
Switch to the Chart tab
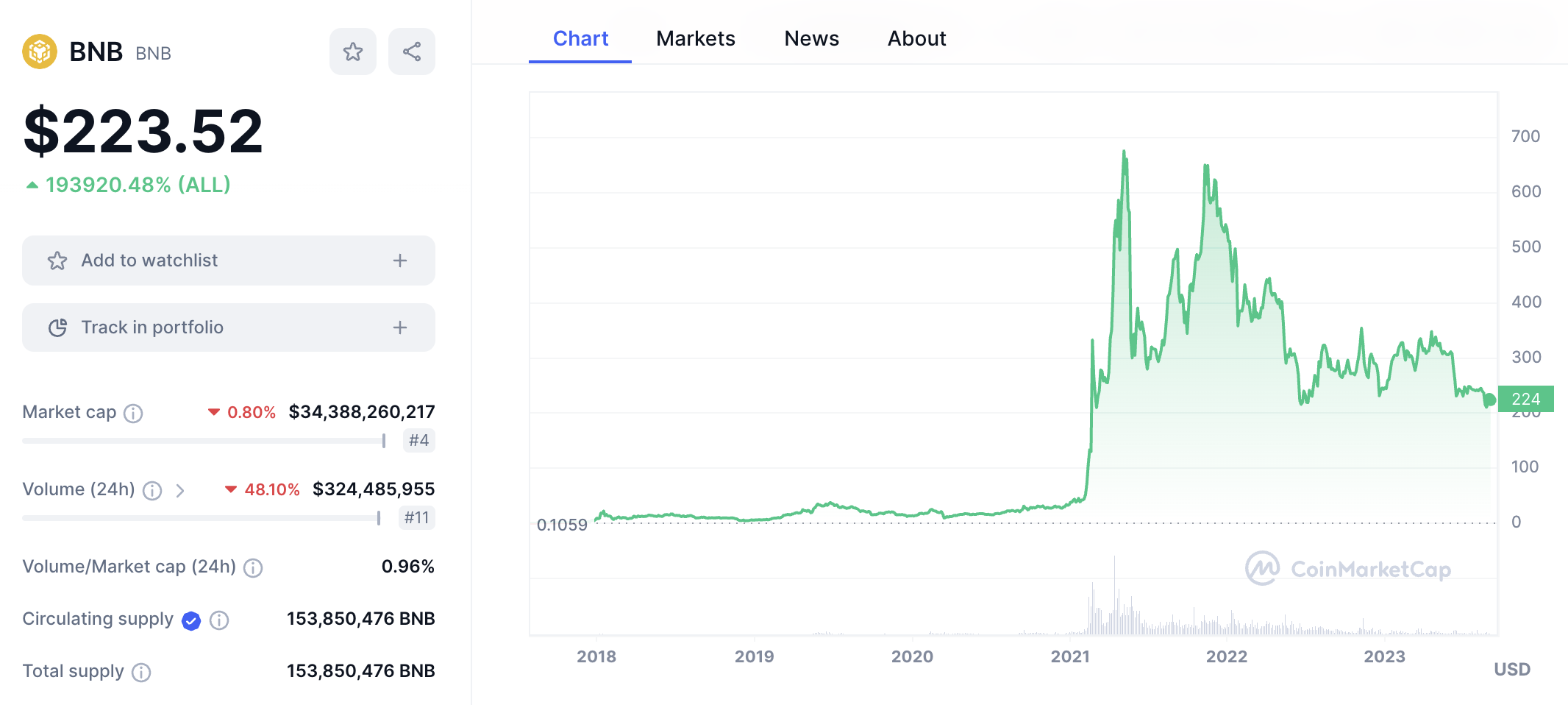coord(580,38)
